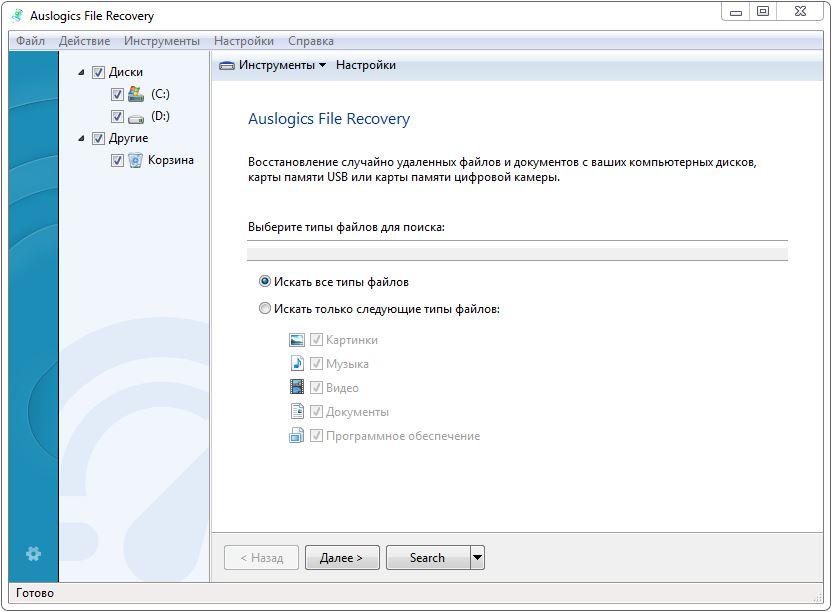
Task: Toggle the Документы file type checkbox
Action: (316, 411)
